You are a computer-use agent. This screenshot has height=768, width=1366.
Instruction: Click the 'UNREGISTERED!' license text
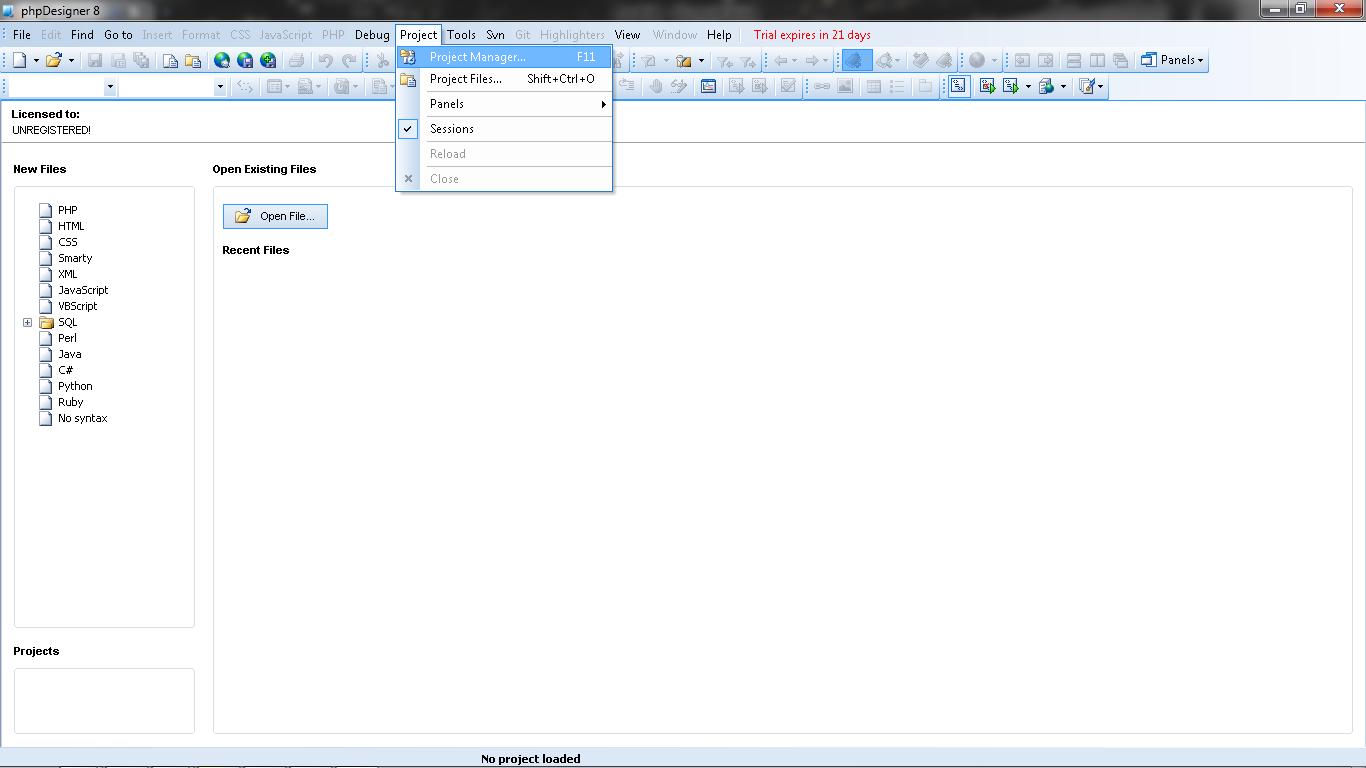point(51,130)
